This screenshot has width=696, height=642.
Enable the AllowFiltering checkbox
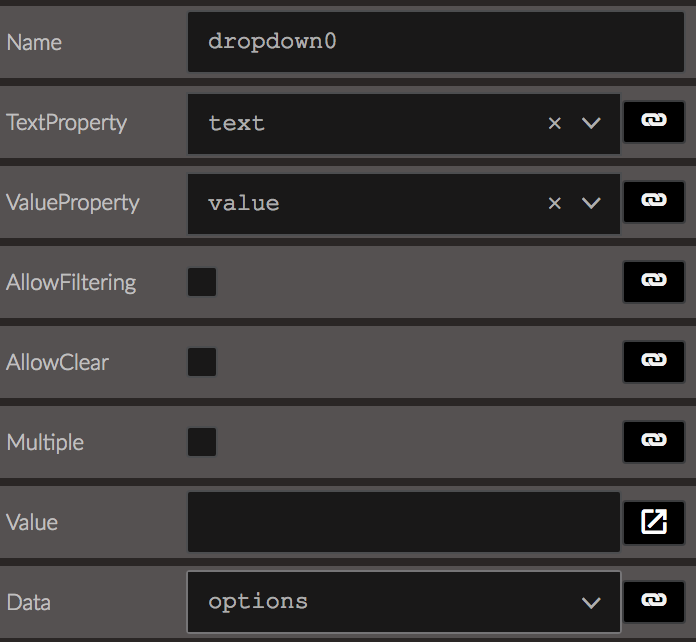[x=202, y=282]
